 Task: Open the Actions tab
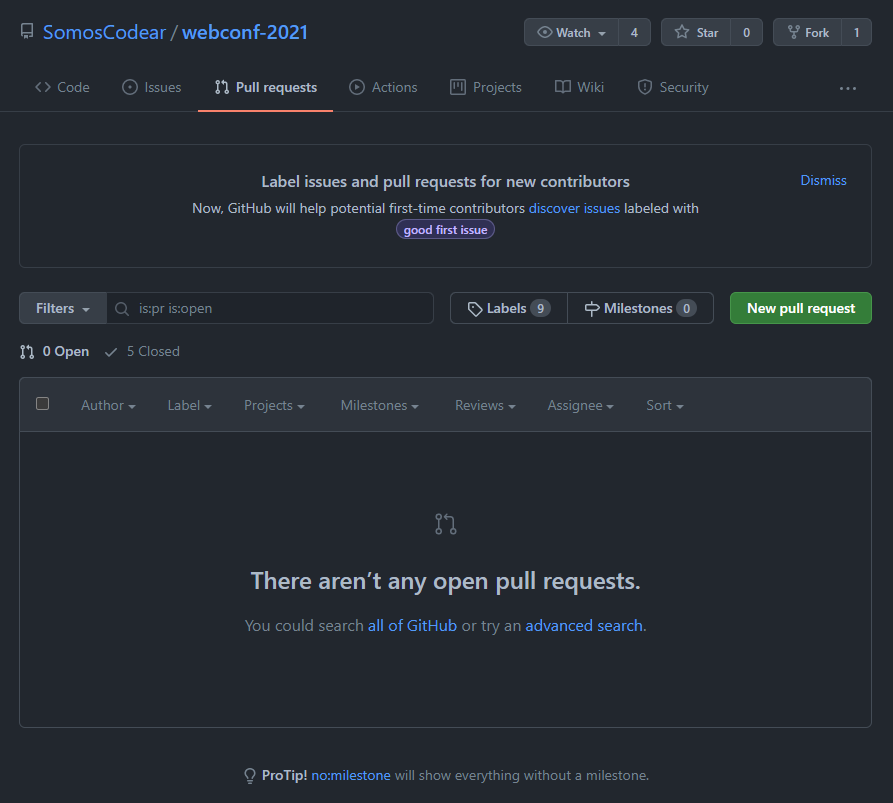[x=383, y=87]
